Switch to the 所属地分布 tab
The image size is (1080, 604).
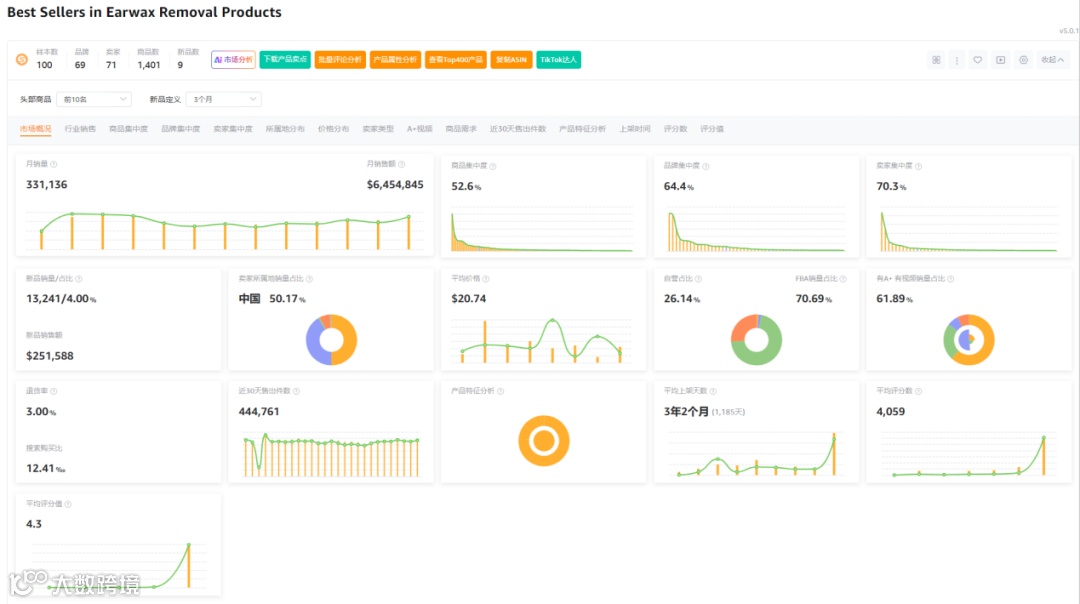tap(285, 129)
